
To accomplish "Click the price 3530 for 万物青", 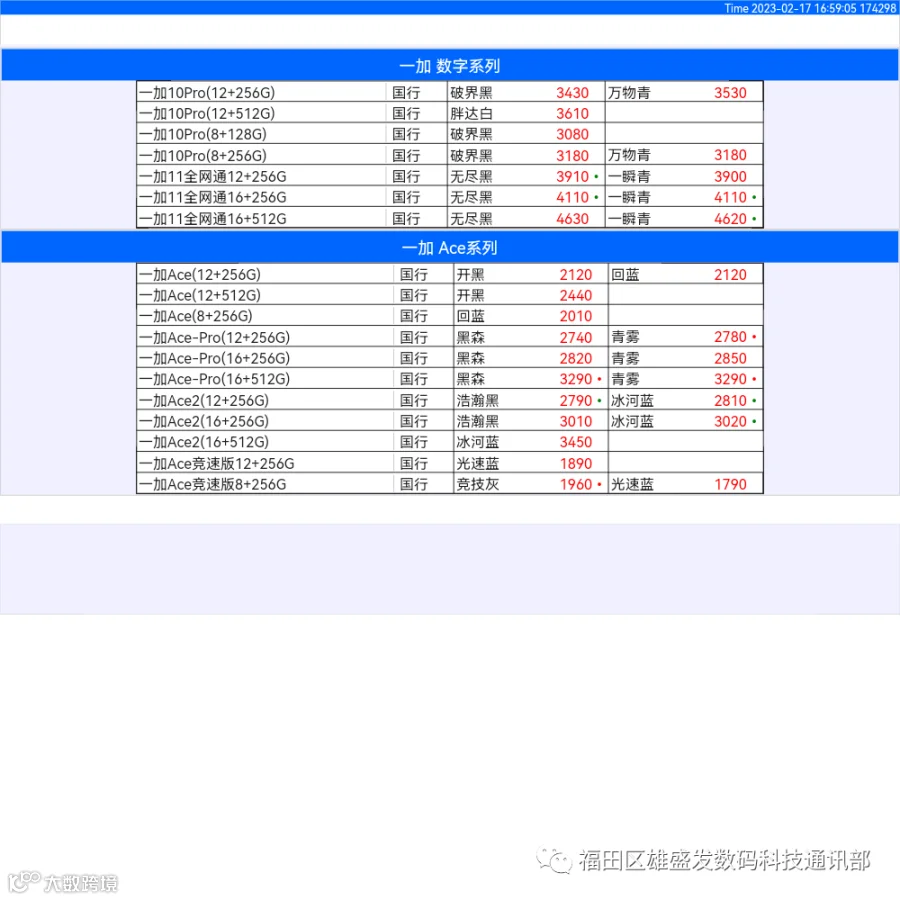I will (730, 92).
